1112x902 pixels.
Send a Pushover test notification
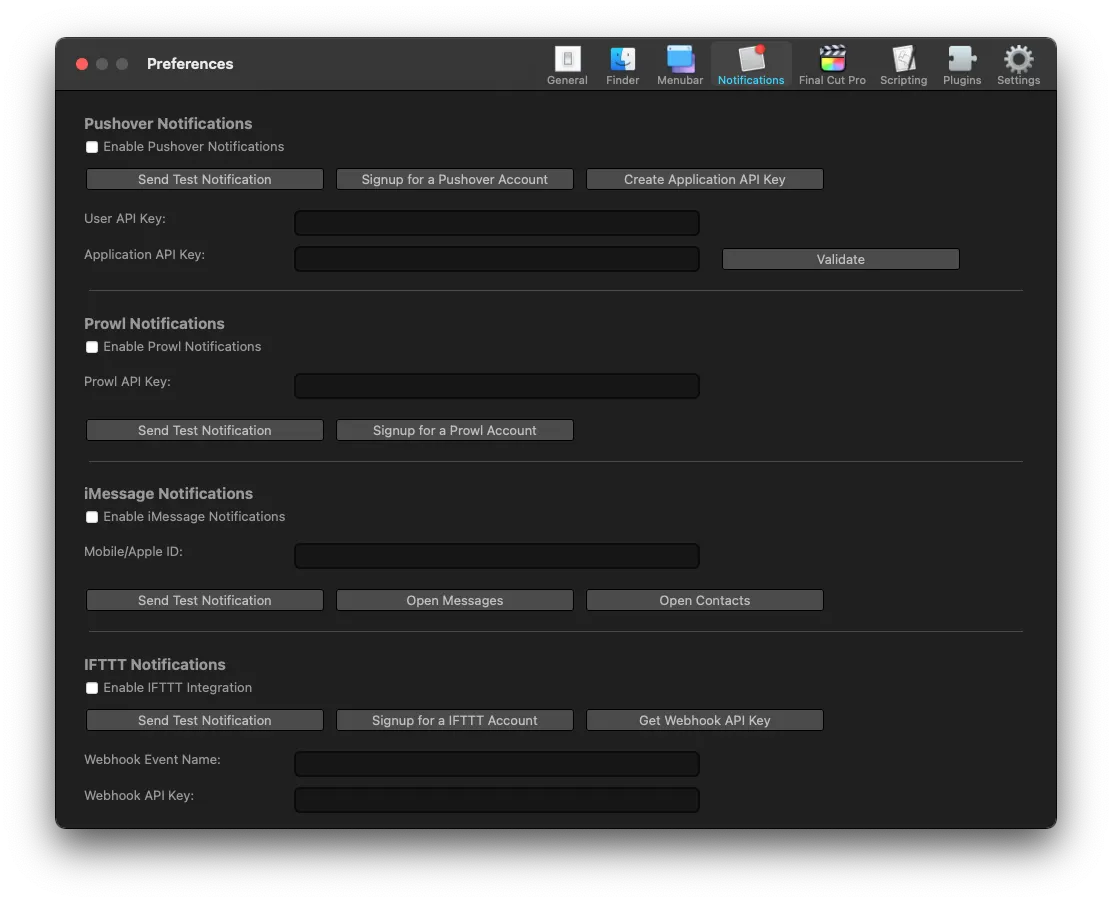point(204,179)
